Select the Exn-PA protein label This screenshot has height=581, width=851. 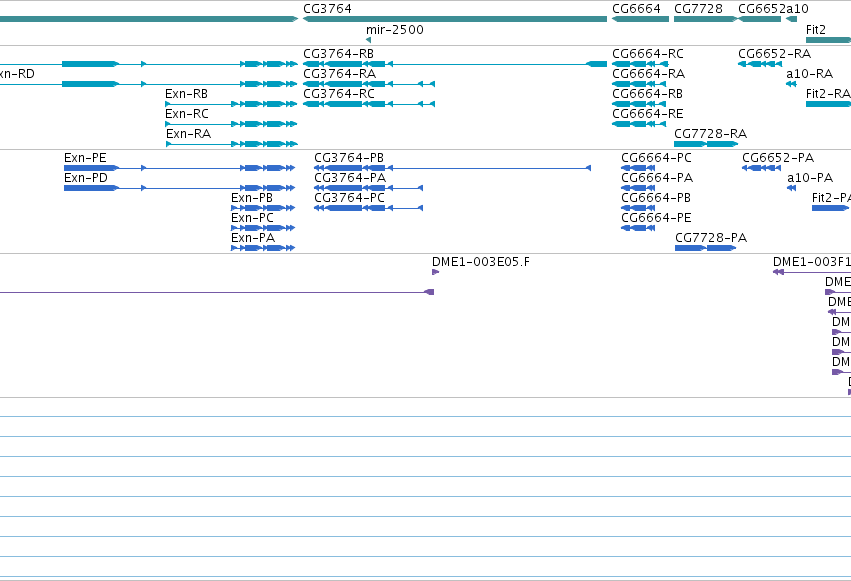pyautogui.click(x=253, y=238)
